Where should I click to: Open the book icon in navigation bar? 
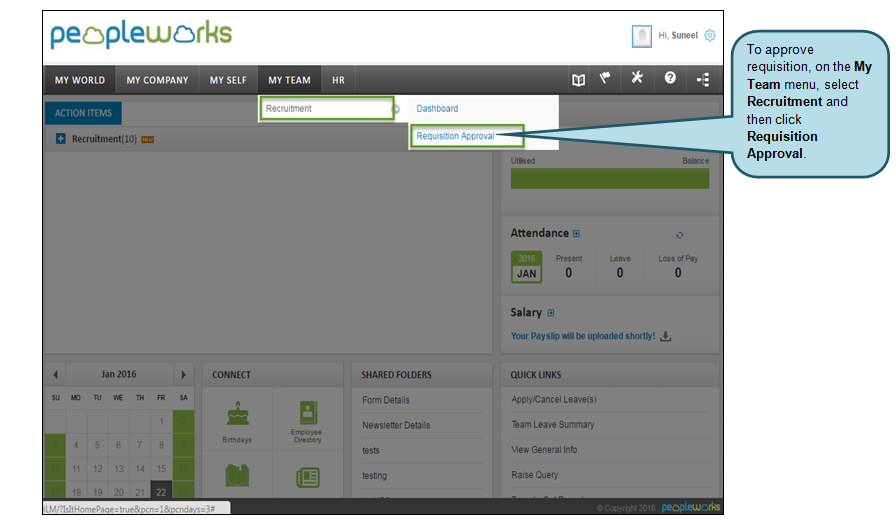578,80
